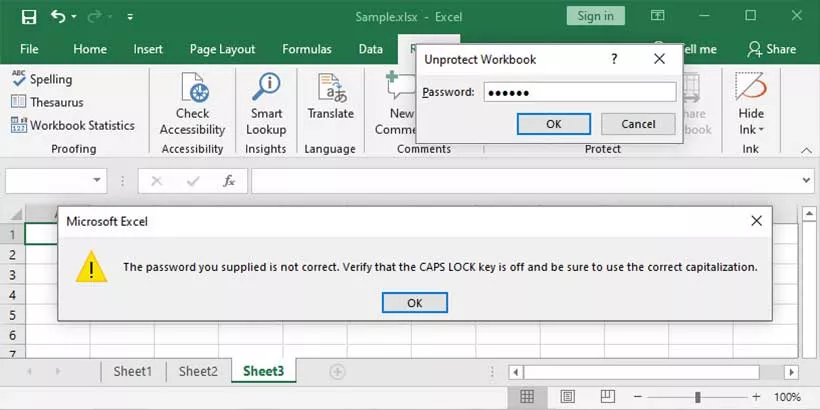
Task: Click the vertical scrollbar up arrow
Action: pos(809,214)
